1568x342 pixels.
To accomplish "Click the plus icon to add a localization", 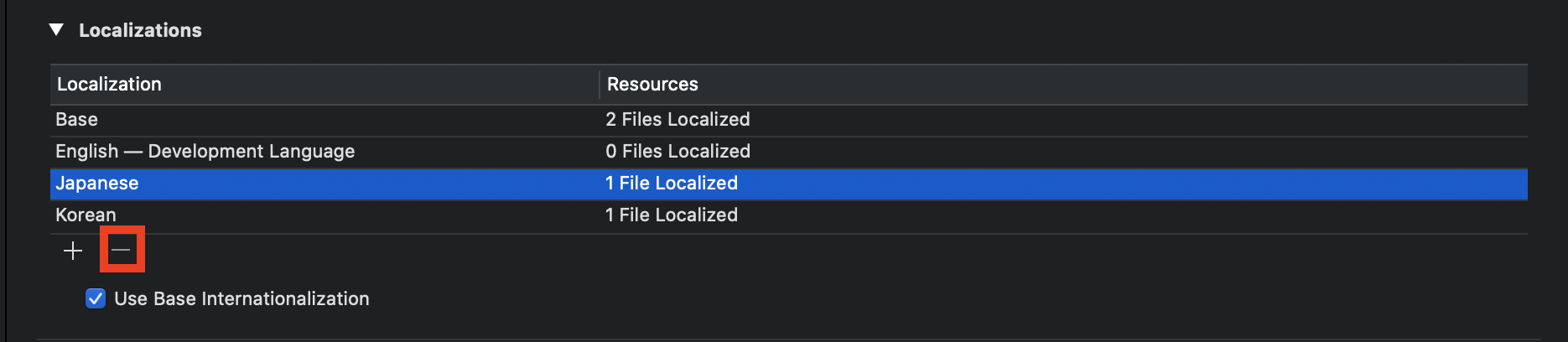I will (73, 251).
